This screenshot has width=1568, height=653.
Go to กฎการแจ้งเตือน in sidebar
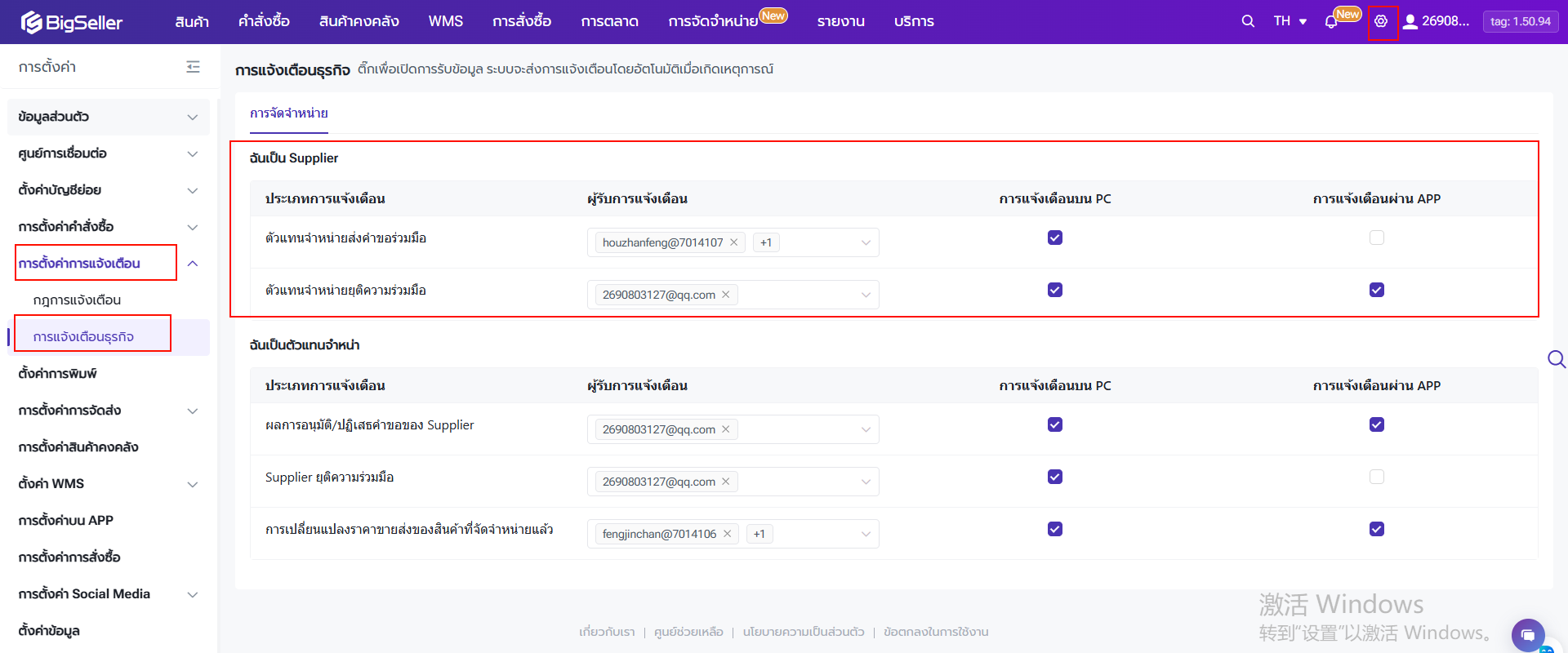77,300
